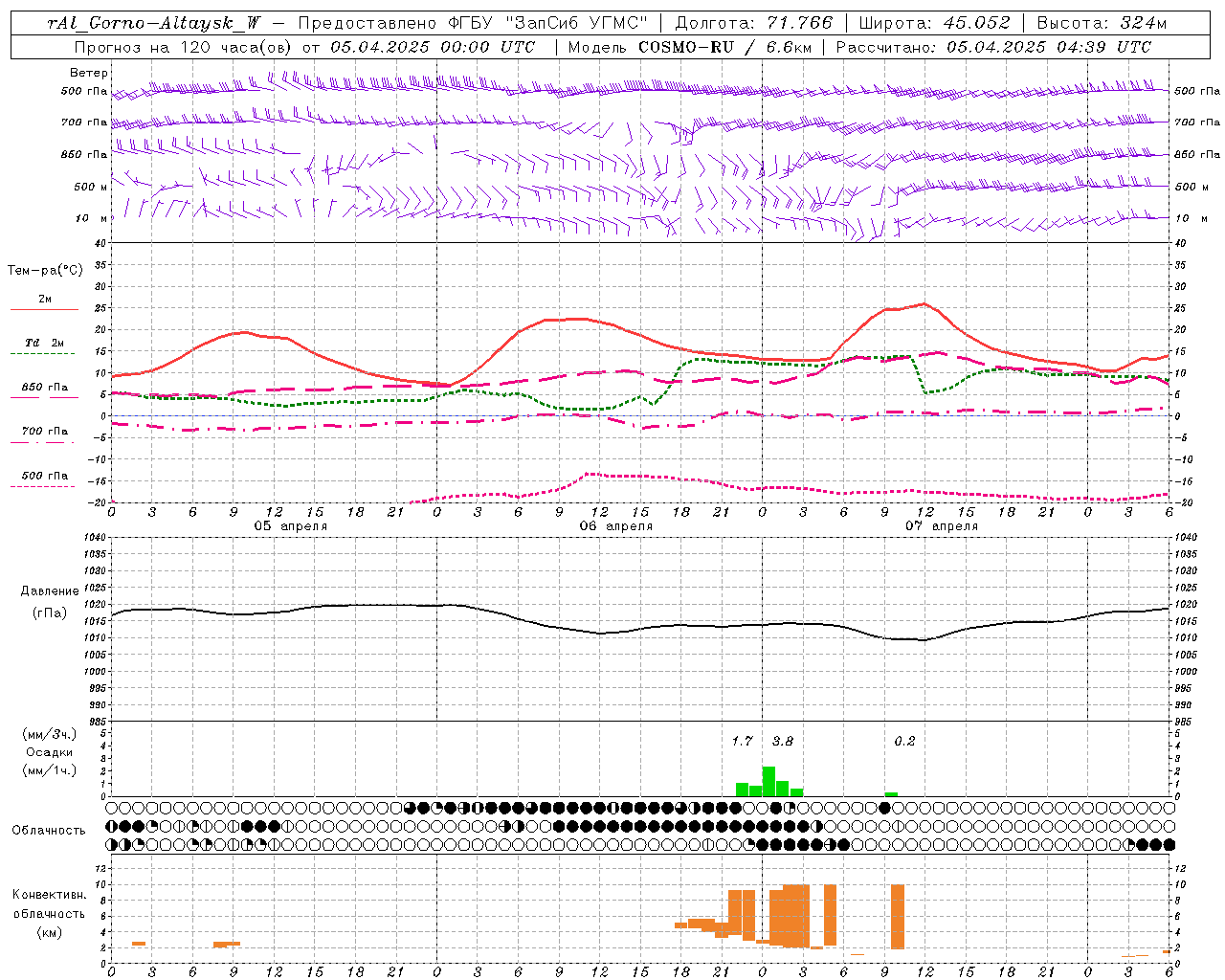
Task: Click the 850 гПа entry in temperature legend
Action: click(x=44, y=388)
